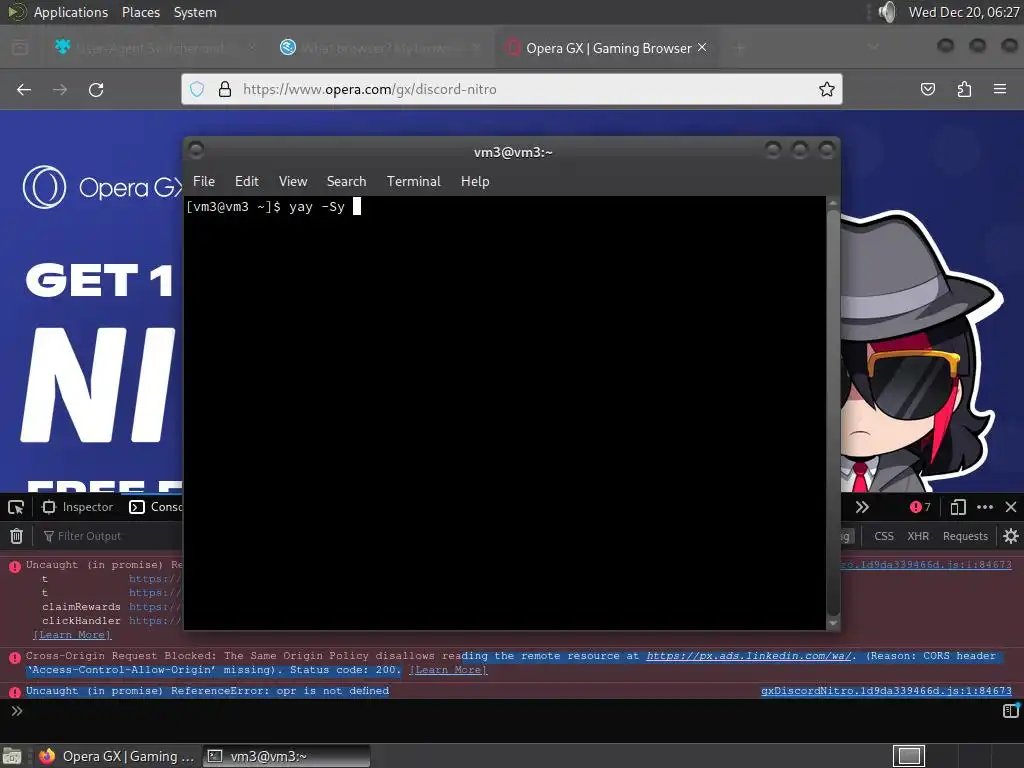This screenshot has width=1024, height=768.
Task: Click the terminal window vertical scrollbar
Action: pos(833,413)
